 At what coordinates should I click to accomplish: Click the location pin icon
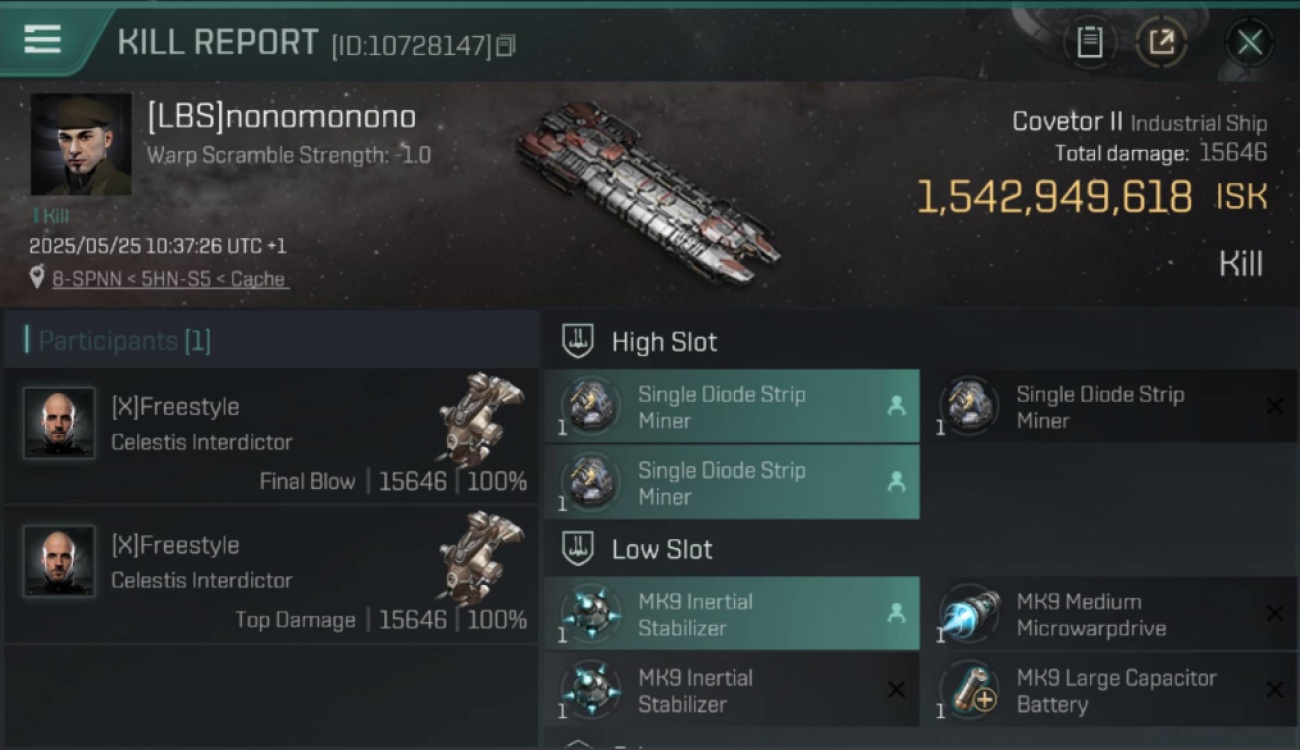coord(37,279)
